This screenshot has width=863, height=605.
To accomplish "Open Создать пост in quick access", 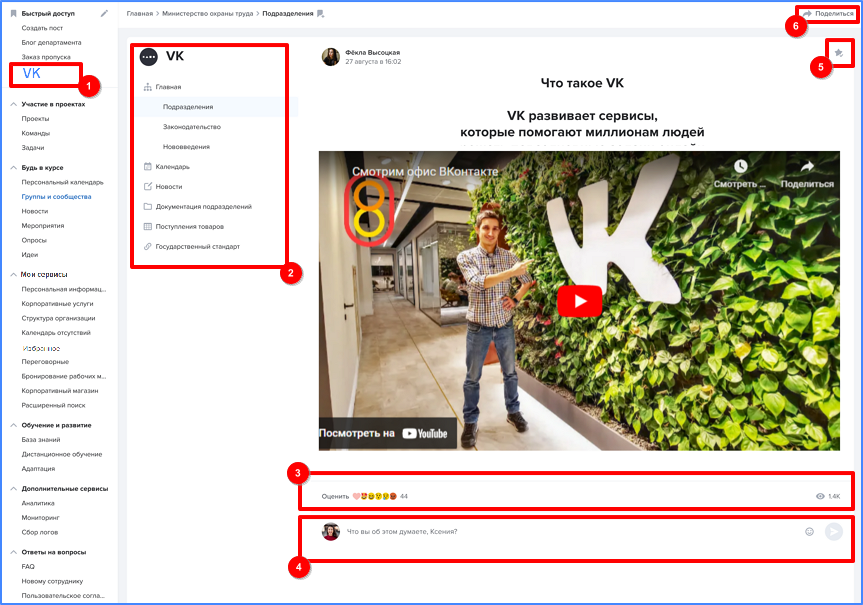I will tap(42, 28).
